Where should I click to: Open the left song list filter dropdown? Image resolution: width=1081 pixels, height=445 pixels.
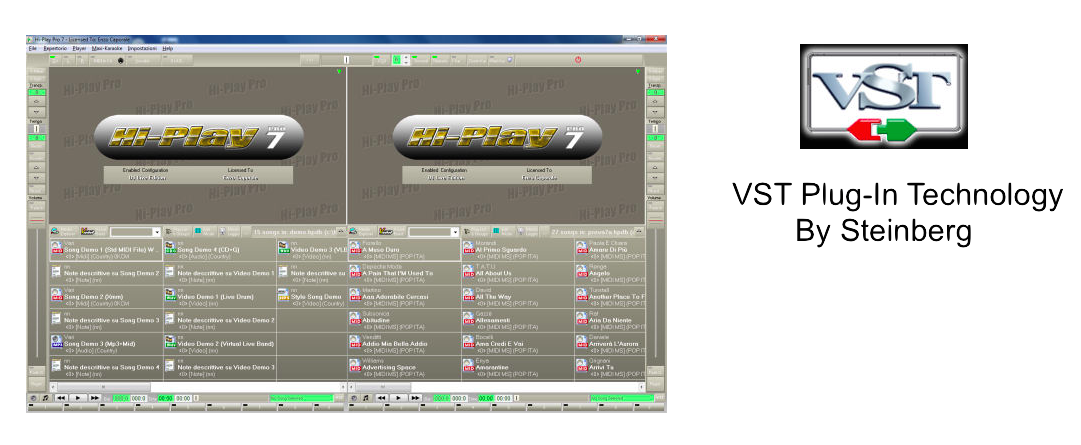coord(157,233)
